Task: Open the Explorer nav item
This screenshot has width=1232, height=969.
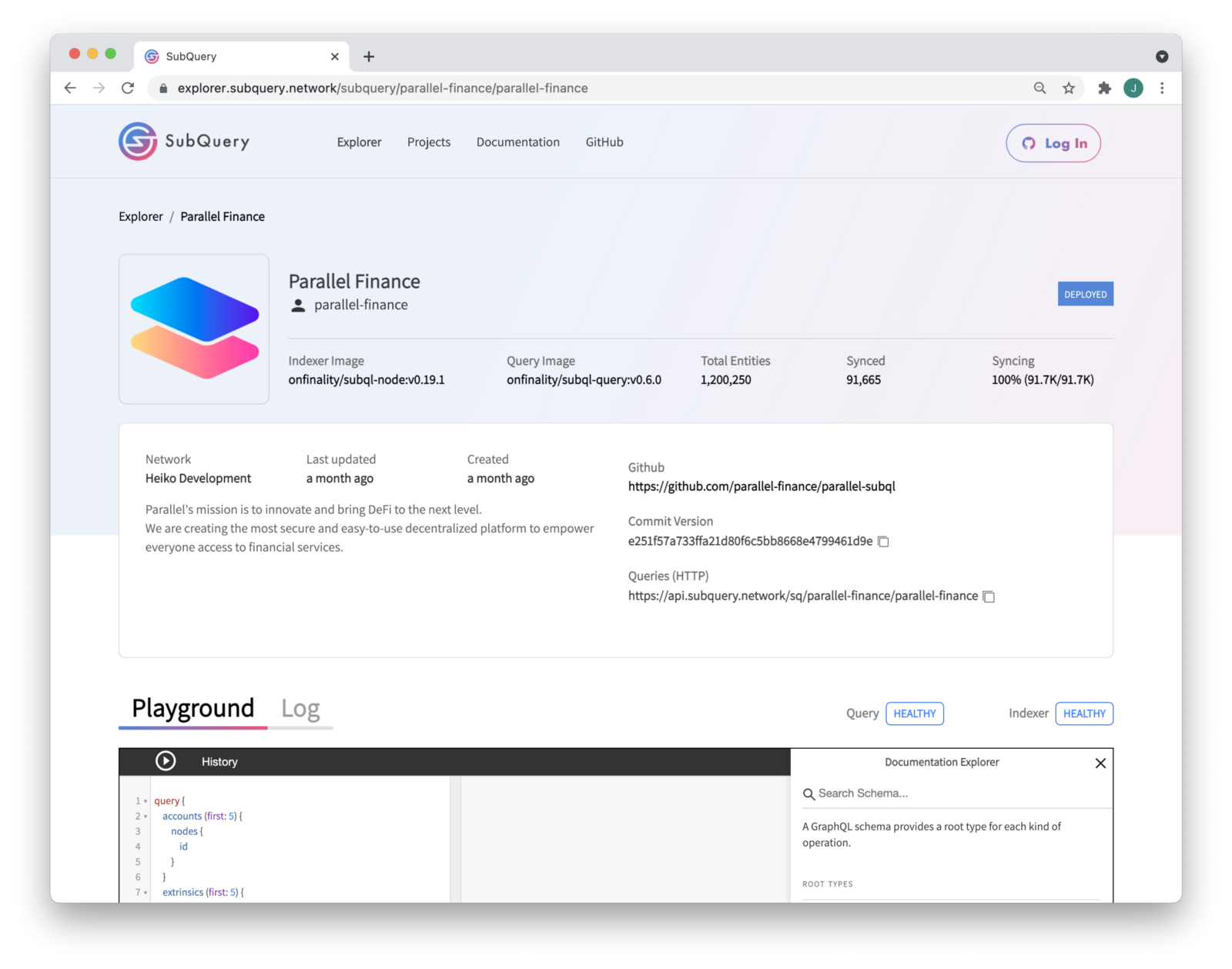Action: (x=359, y=142)
